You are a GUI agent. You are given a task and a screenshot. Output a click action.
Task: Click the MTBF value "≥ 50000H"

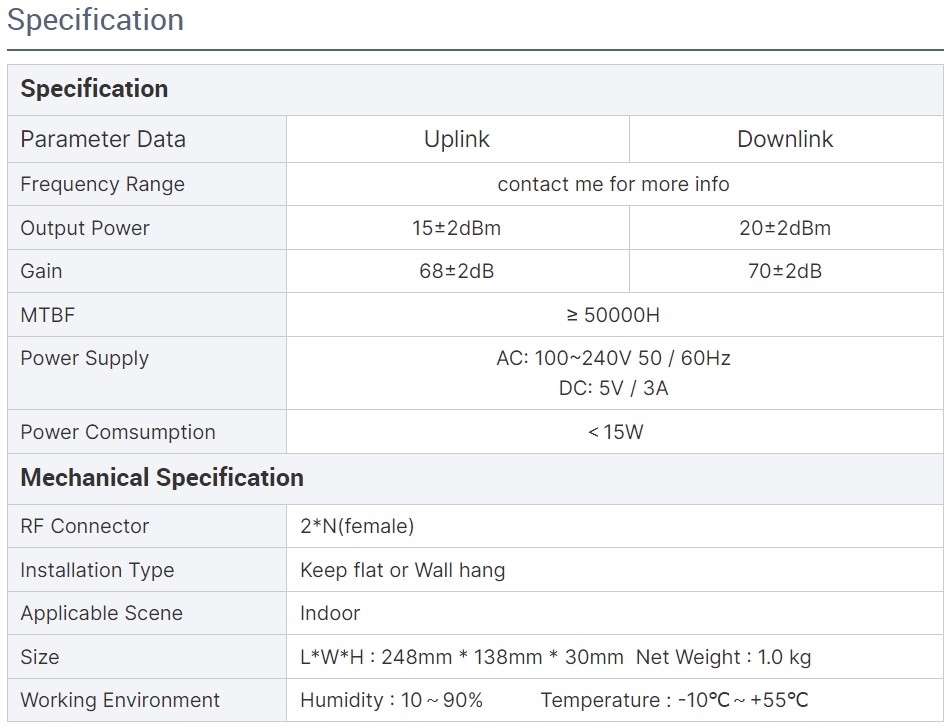pyautogui.click(x=613, y=315)
